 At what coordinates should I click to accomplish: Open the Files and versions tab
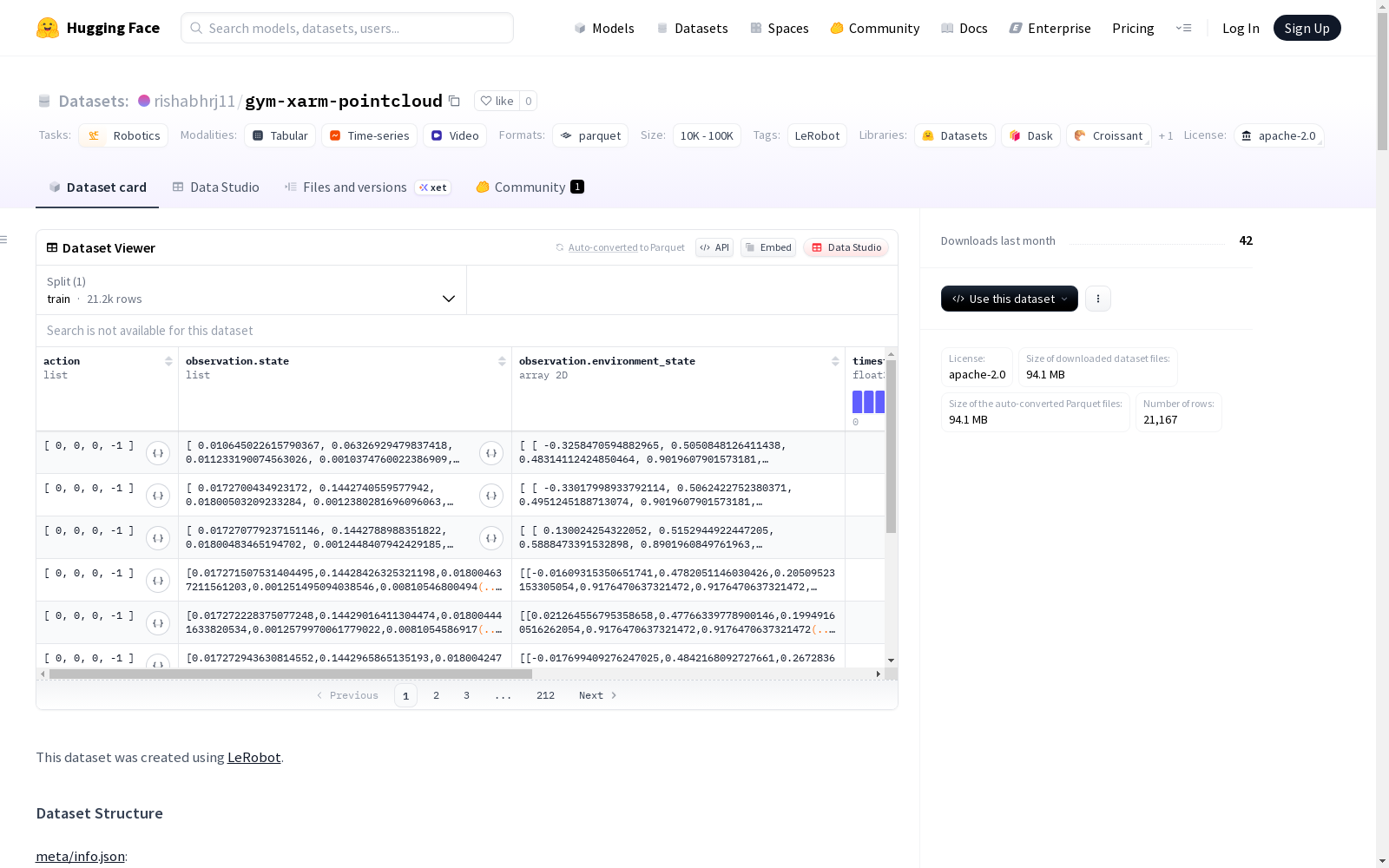[x=367, y=187]
